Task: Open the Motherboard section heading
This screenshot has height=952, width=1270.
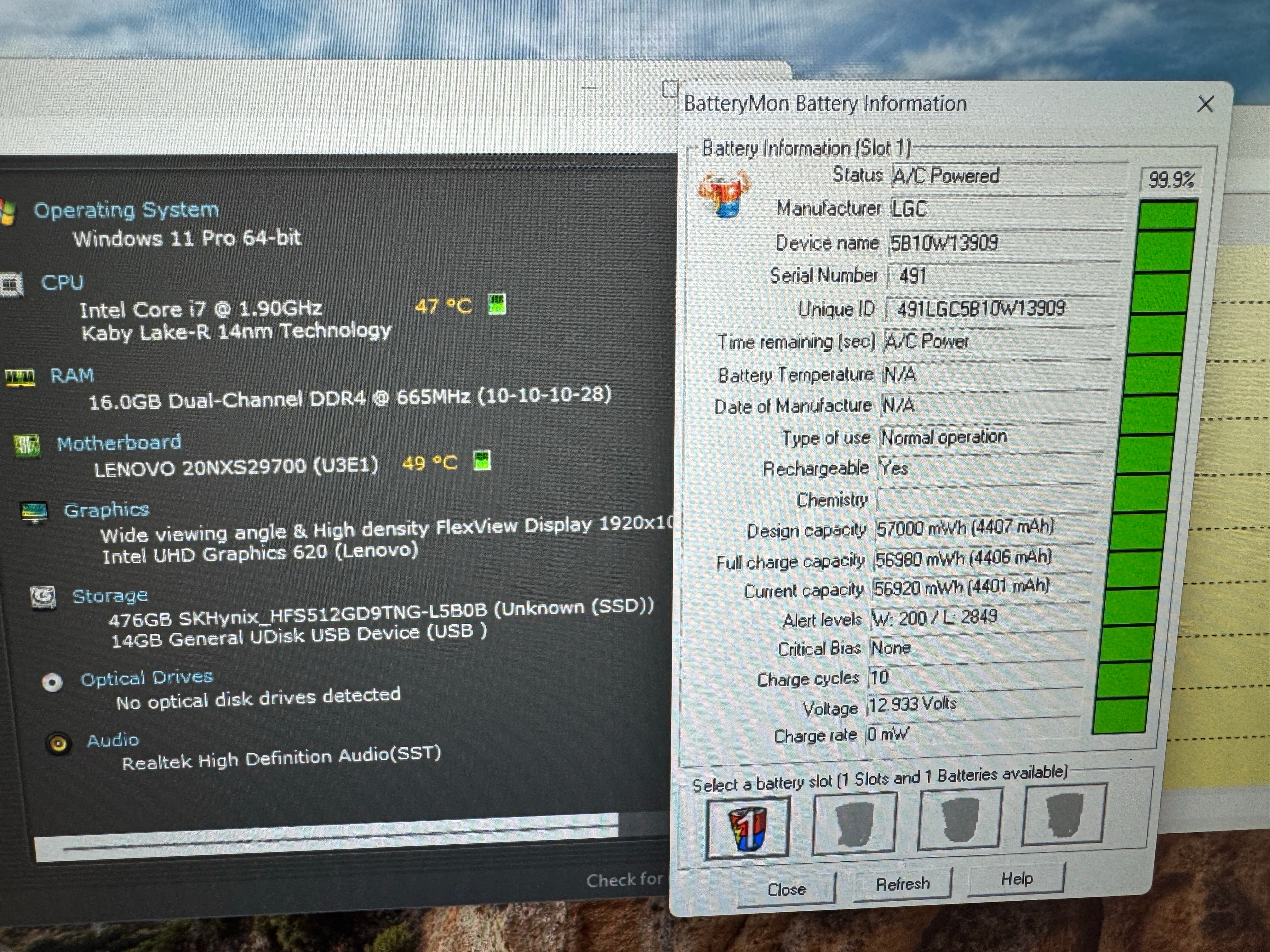Action: [119, 443]
